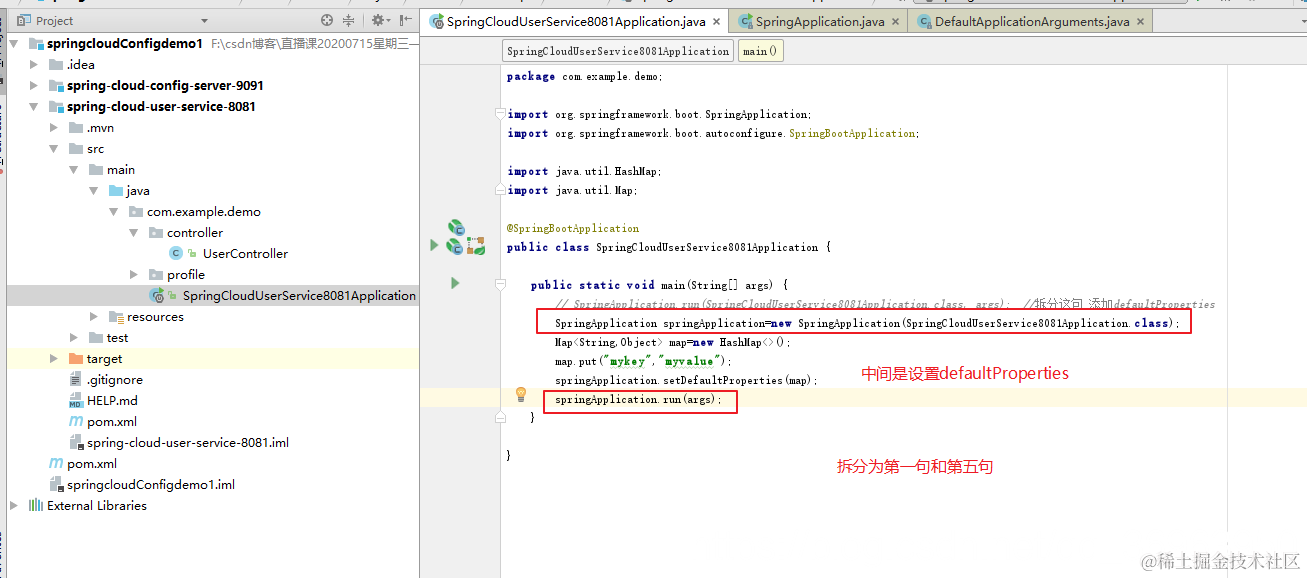This screenshot has width=1307, height=578.
Task: Collapse the src folder
Action: click(x=54, y=148)
